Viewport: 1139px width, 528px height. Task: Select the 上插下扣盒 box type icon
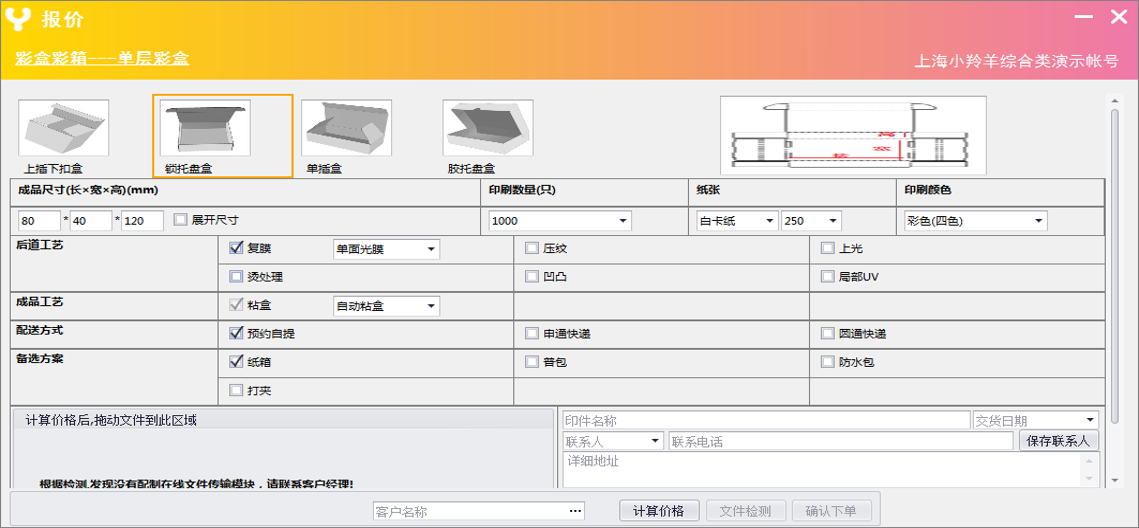click(63, 128)
